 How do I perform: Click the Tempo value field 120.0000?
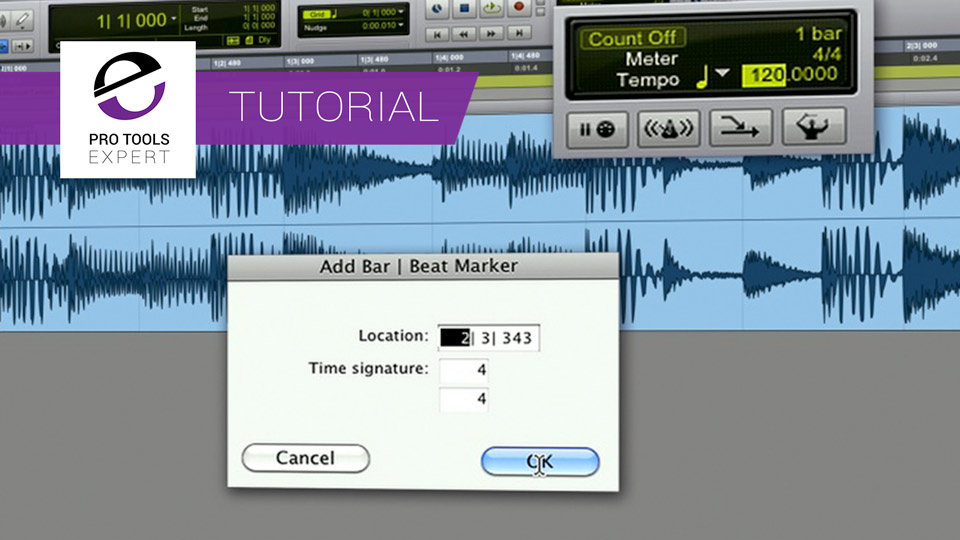790,75
